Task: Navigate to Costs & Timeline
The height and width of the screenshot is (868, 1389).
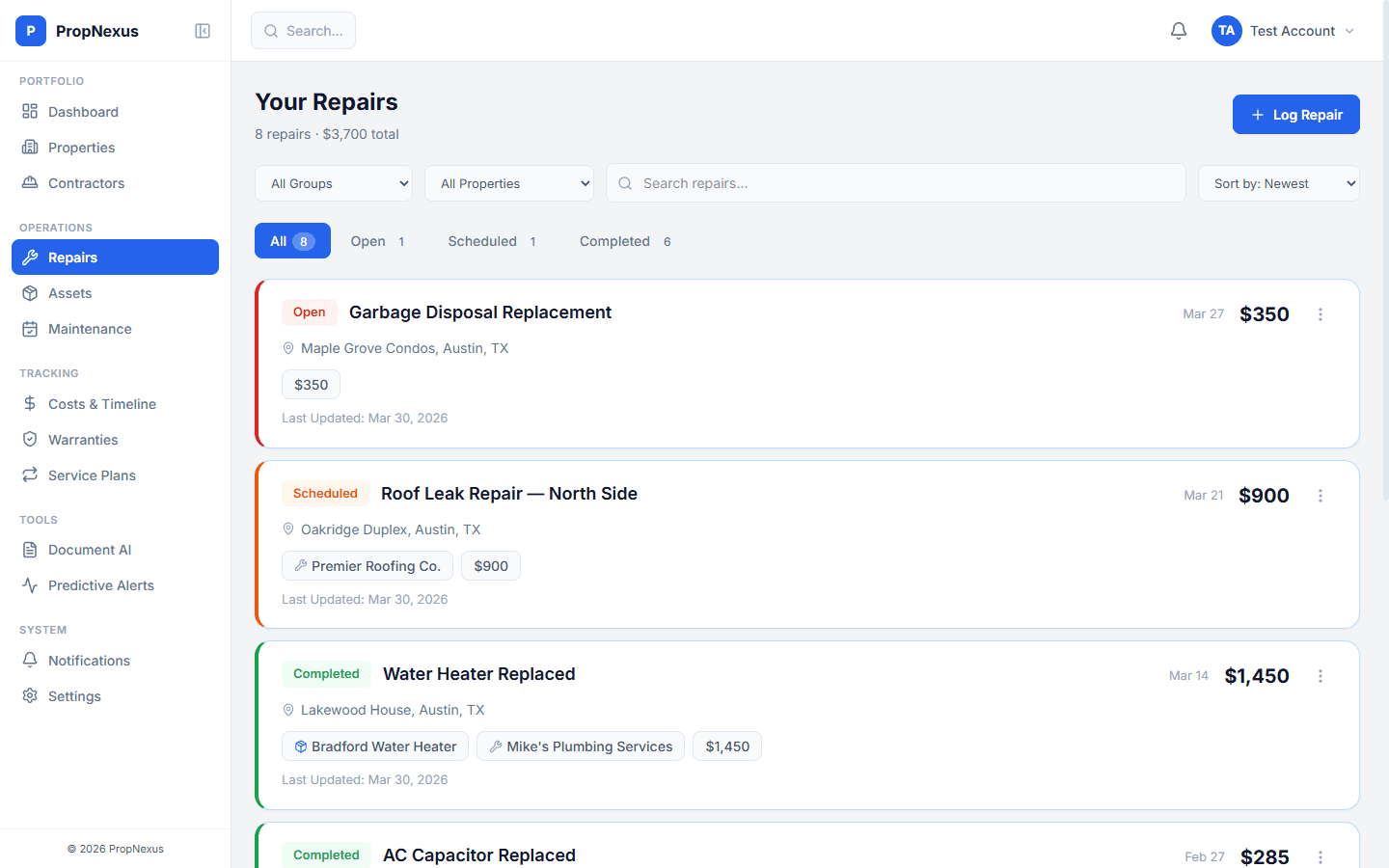Action: tap(101, 404)
